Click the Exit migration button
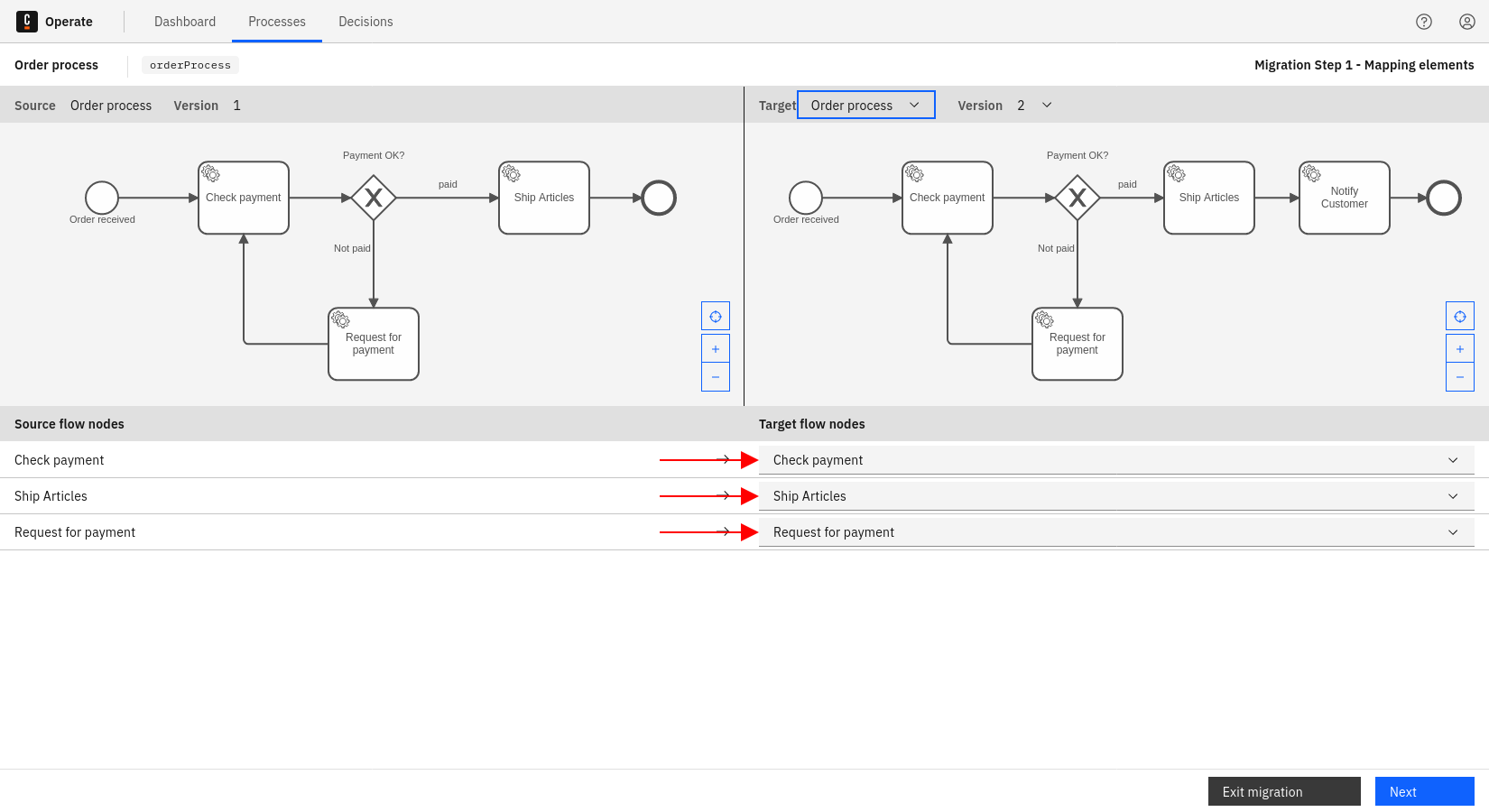 (1283, 791)
